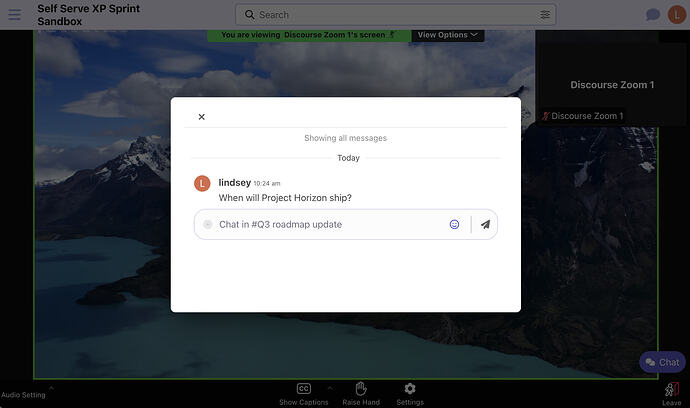The height and width of the screenshot is (408, 690).
Task: Click lindsey's avatar in the message
Action: coord(202,184)
